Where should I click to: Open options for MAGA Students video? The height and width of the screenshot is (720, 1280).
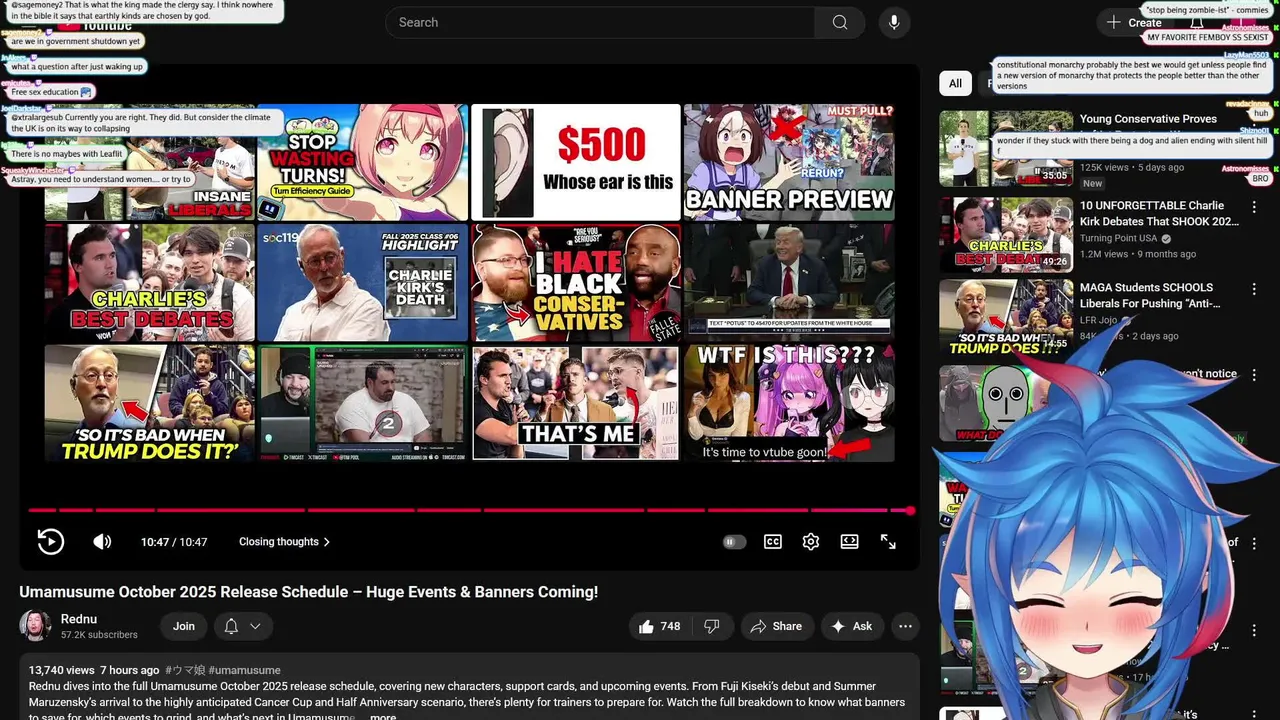(x=1254, y=289)
